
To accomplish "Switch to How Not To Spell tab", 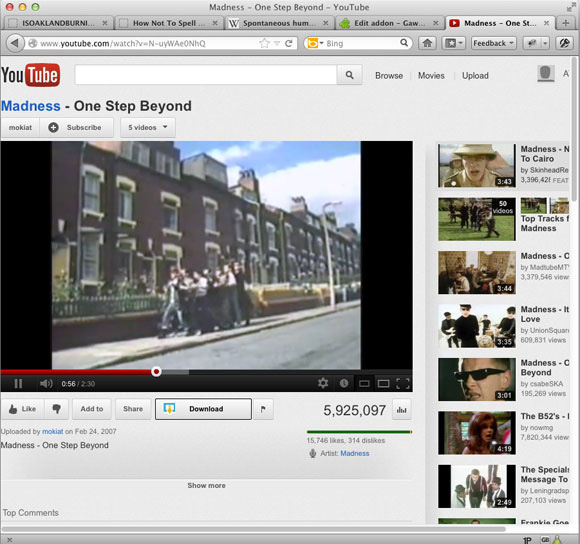I will (x=169, y=23).
